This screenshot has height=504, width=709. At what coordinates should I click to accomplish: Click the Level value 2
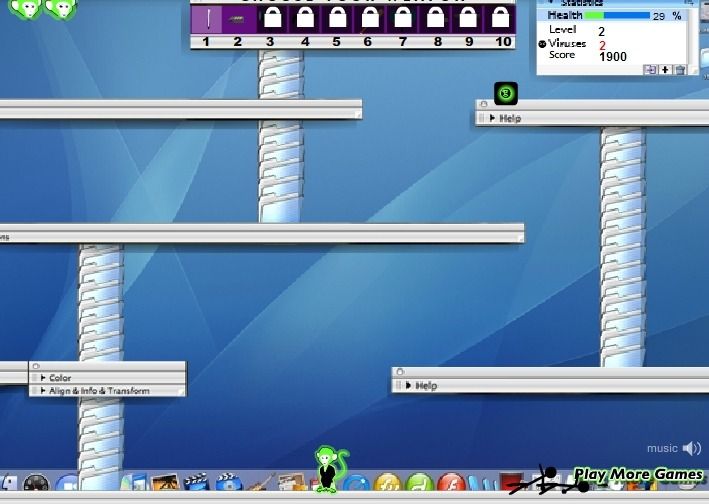click(x=601, y=32)
